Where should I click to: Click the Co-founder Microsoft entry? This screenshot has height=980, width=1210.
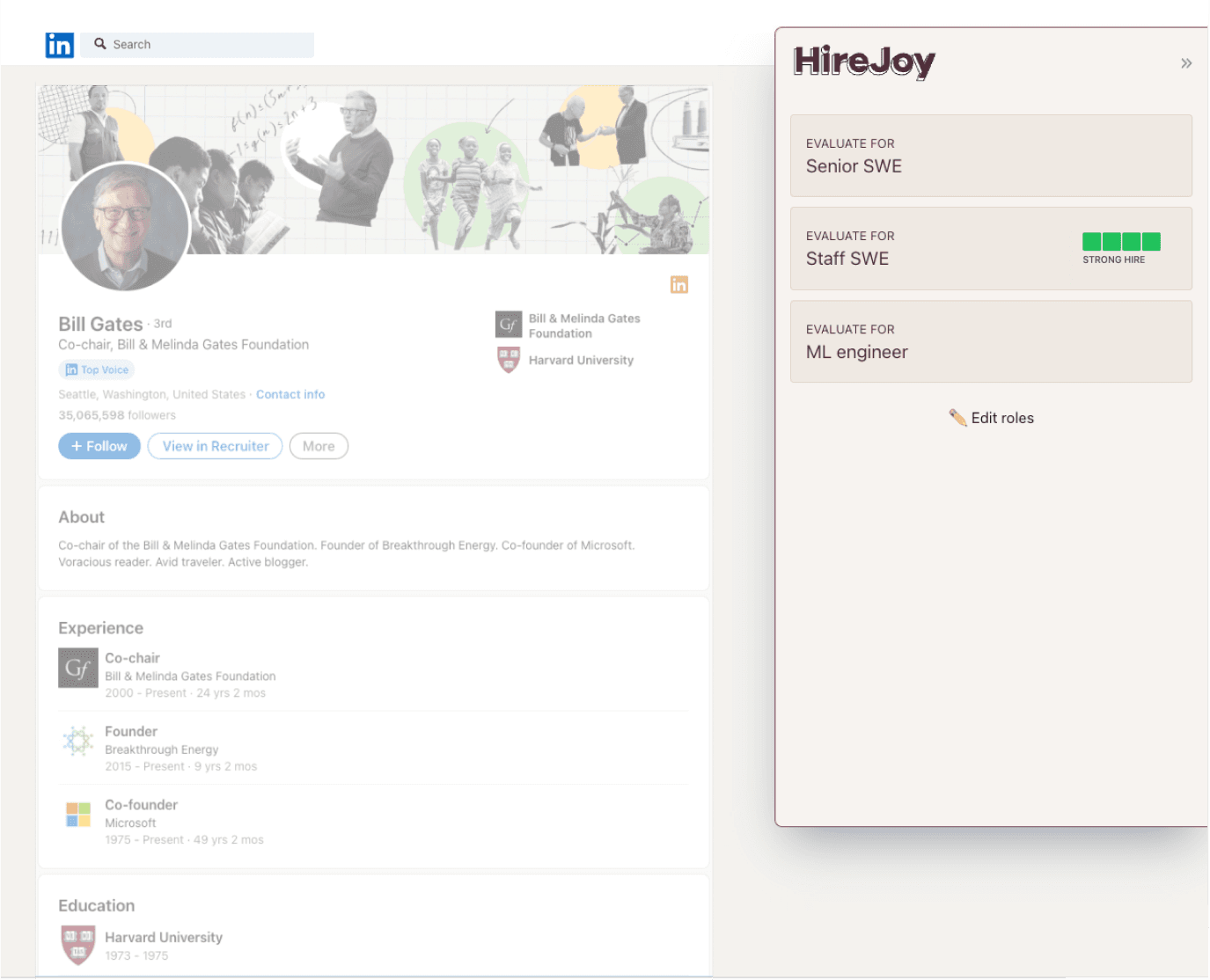click(374, 822)
